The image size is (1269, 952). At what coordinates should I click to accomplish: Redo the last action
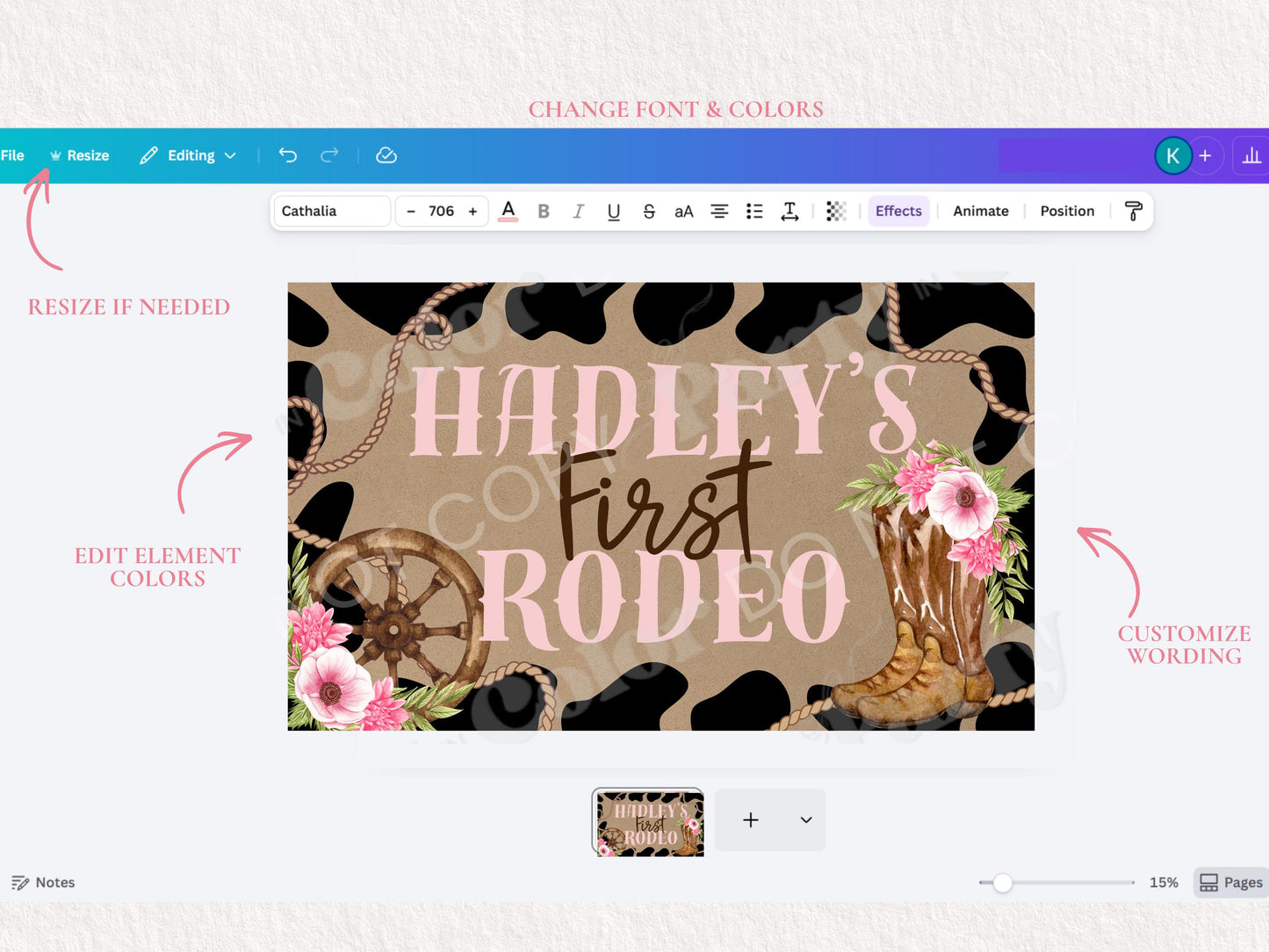[x=329, y=155]
